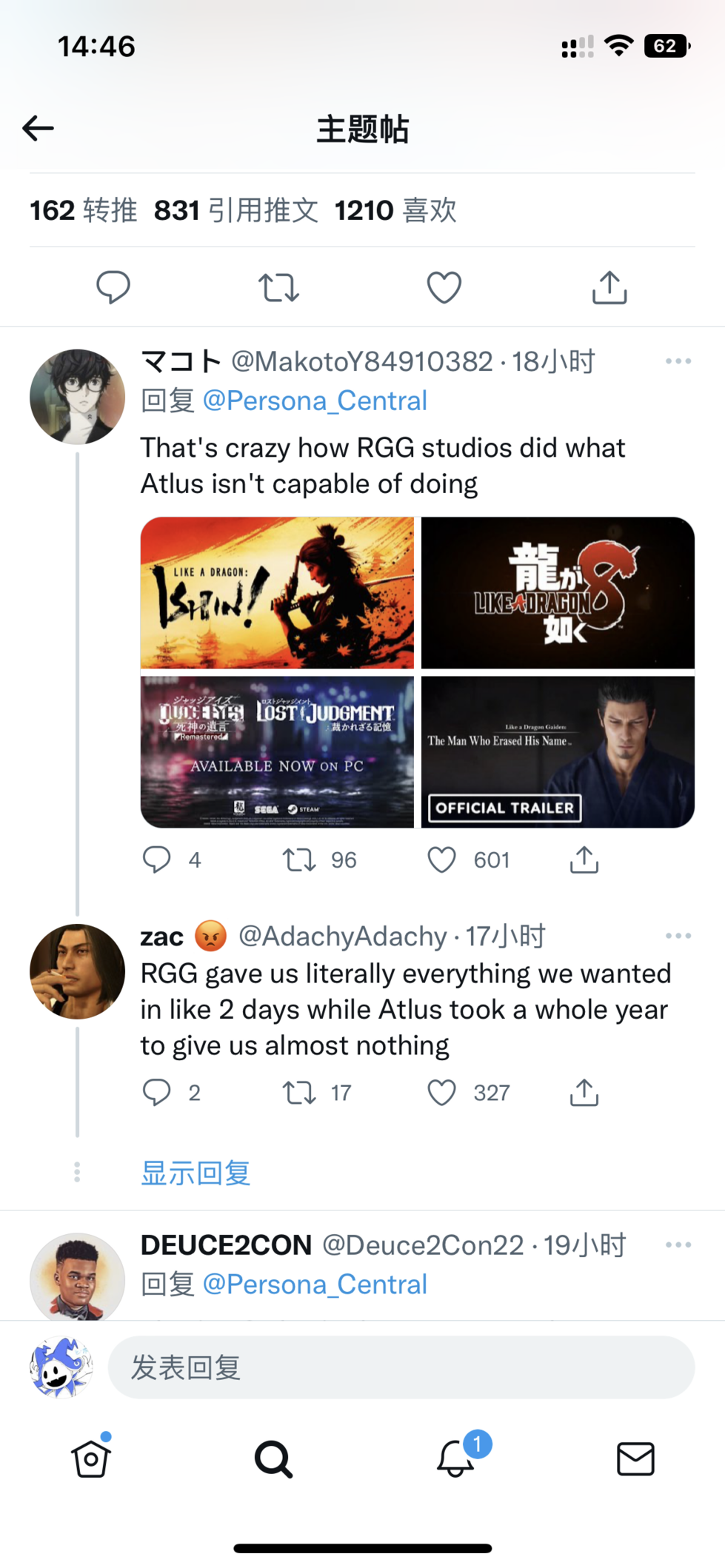Screen dimensions: 725x1568
Task: Open more options on DEUCE2CON's tweet
Action: click(678, 1244)
